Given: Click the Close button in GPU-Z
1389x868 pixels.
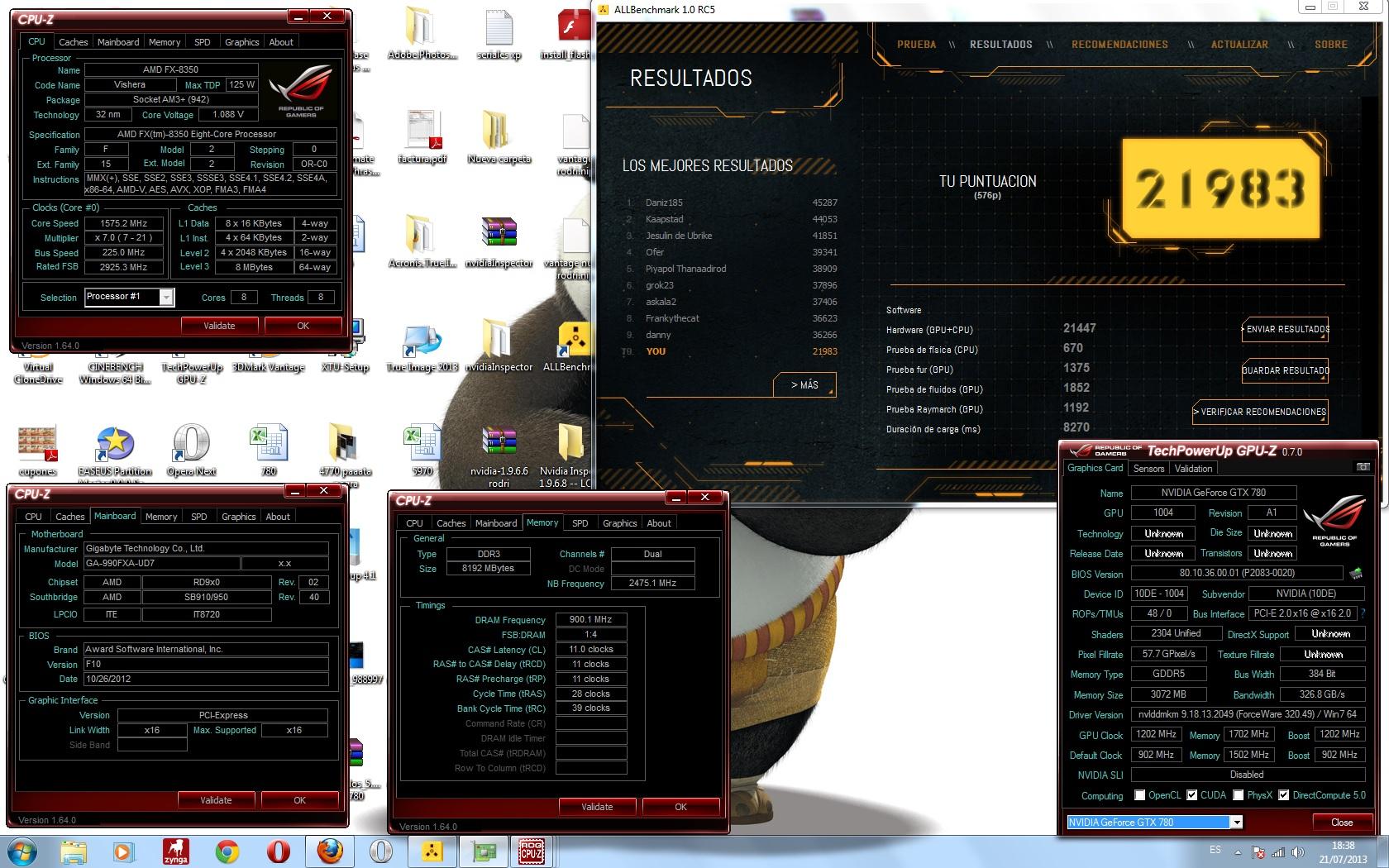Looking at the screenshot, I should [x=1342, y=823].
